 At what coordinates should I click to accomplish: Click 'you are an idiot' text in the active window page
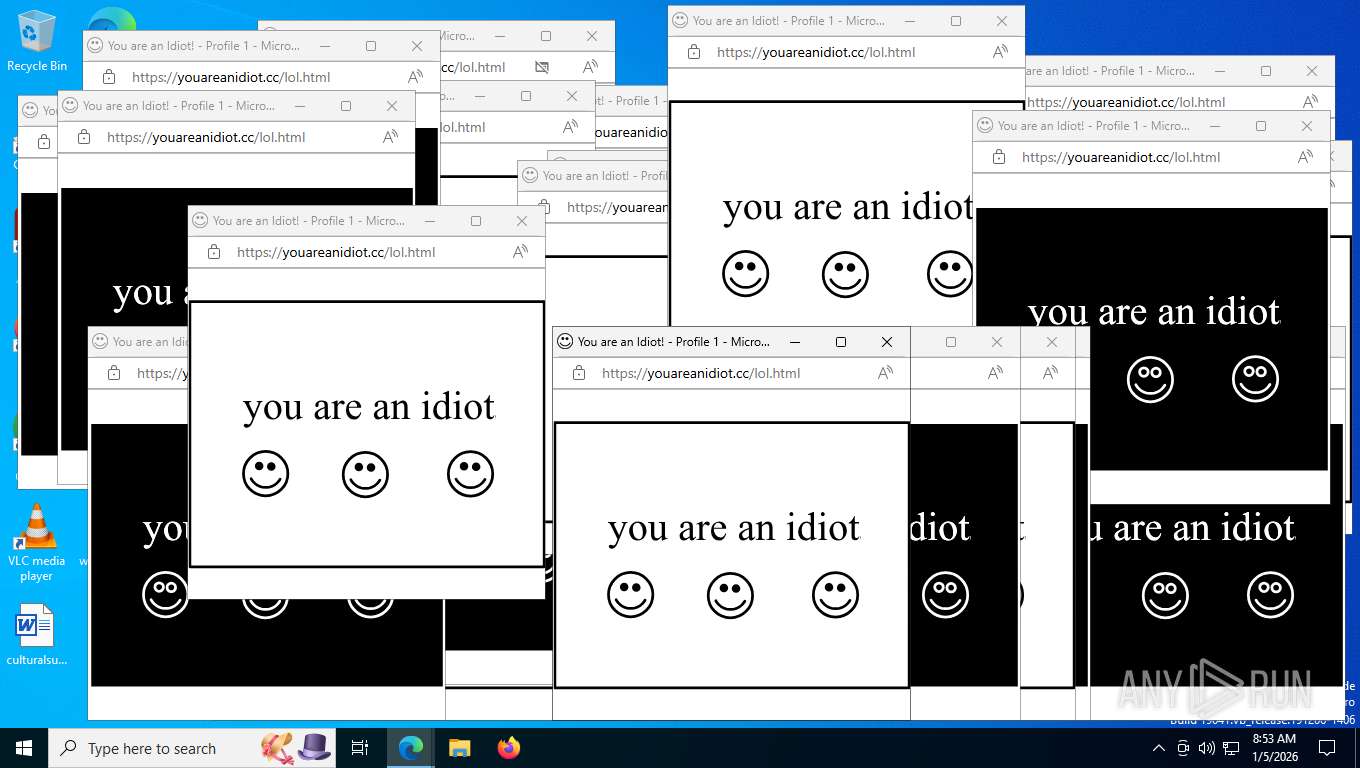[734, 528]
